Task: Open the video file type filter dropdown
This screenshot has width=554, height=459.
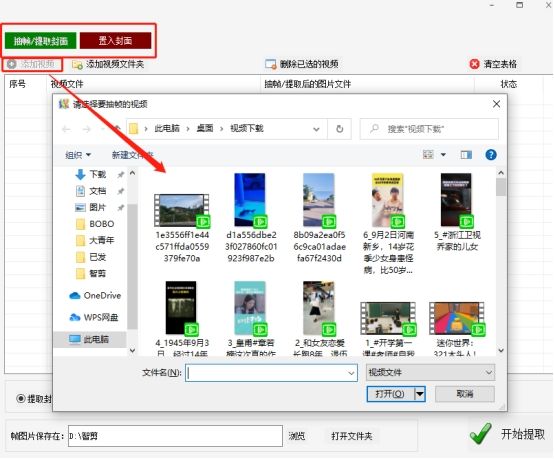Action: coord(430,372)
